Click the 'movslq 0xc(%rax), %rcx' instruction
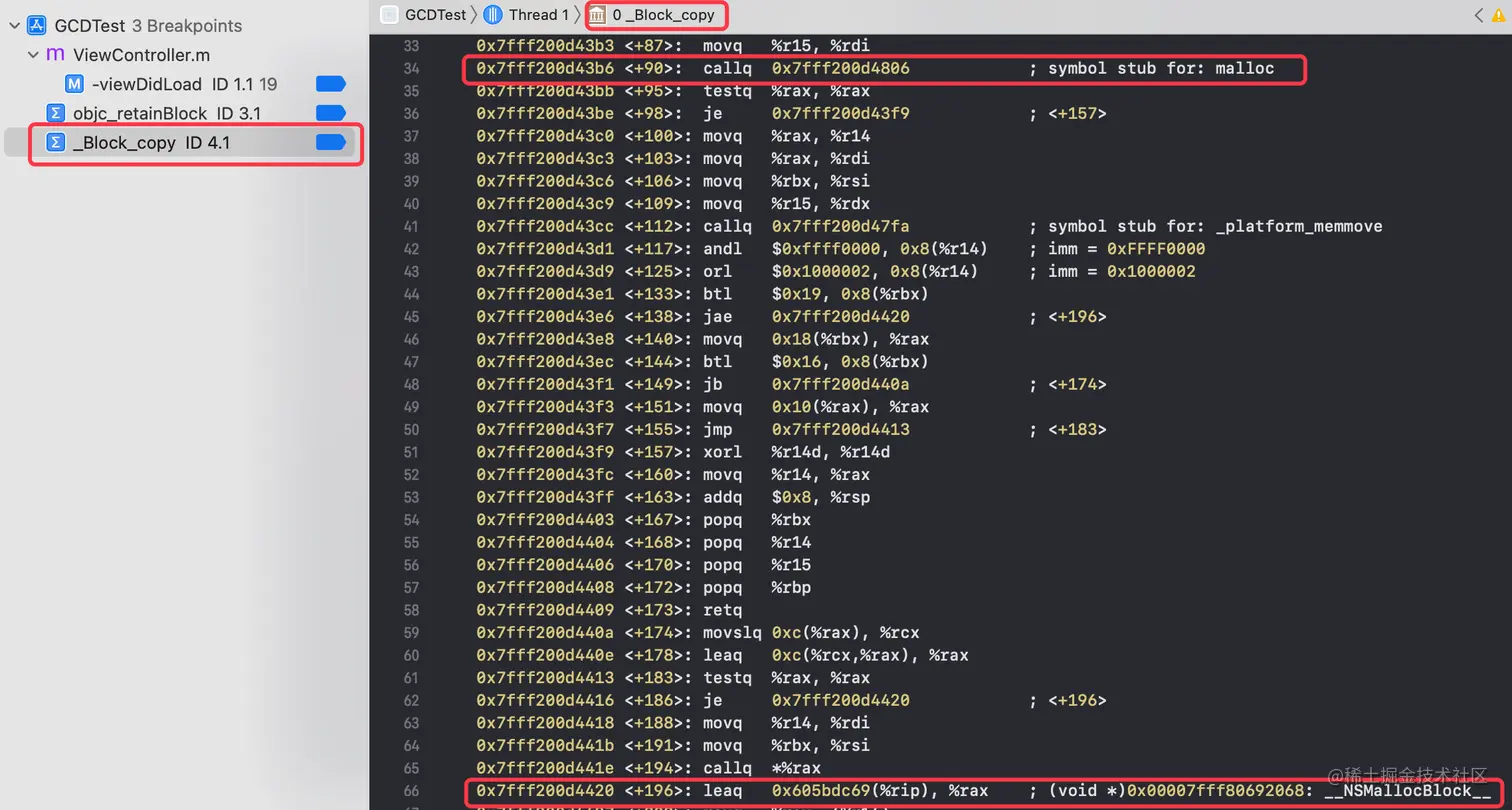Viewport: 1512px width, 810px height. point(811,633)
